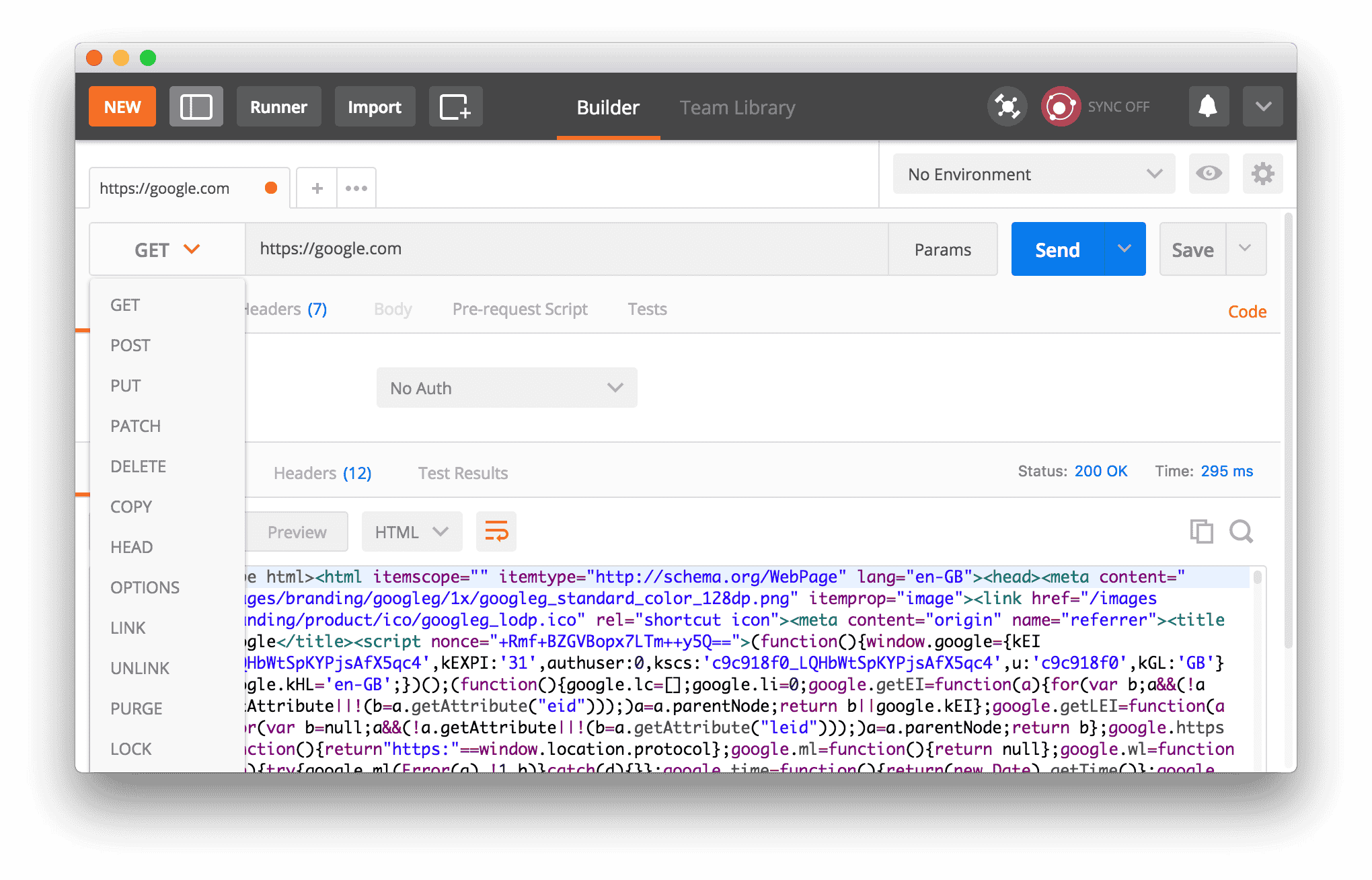Open the request Body tab
This screenshot has height=880, width=1372.
pos(393,309)
